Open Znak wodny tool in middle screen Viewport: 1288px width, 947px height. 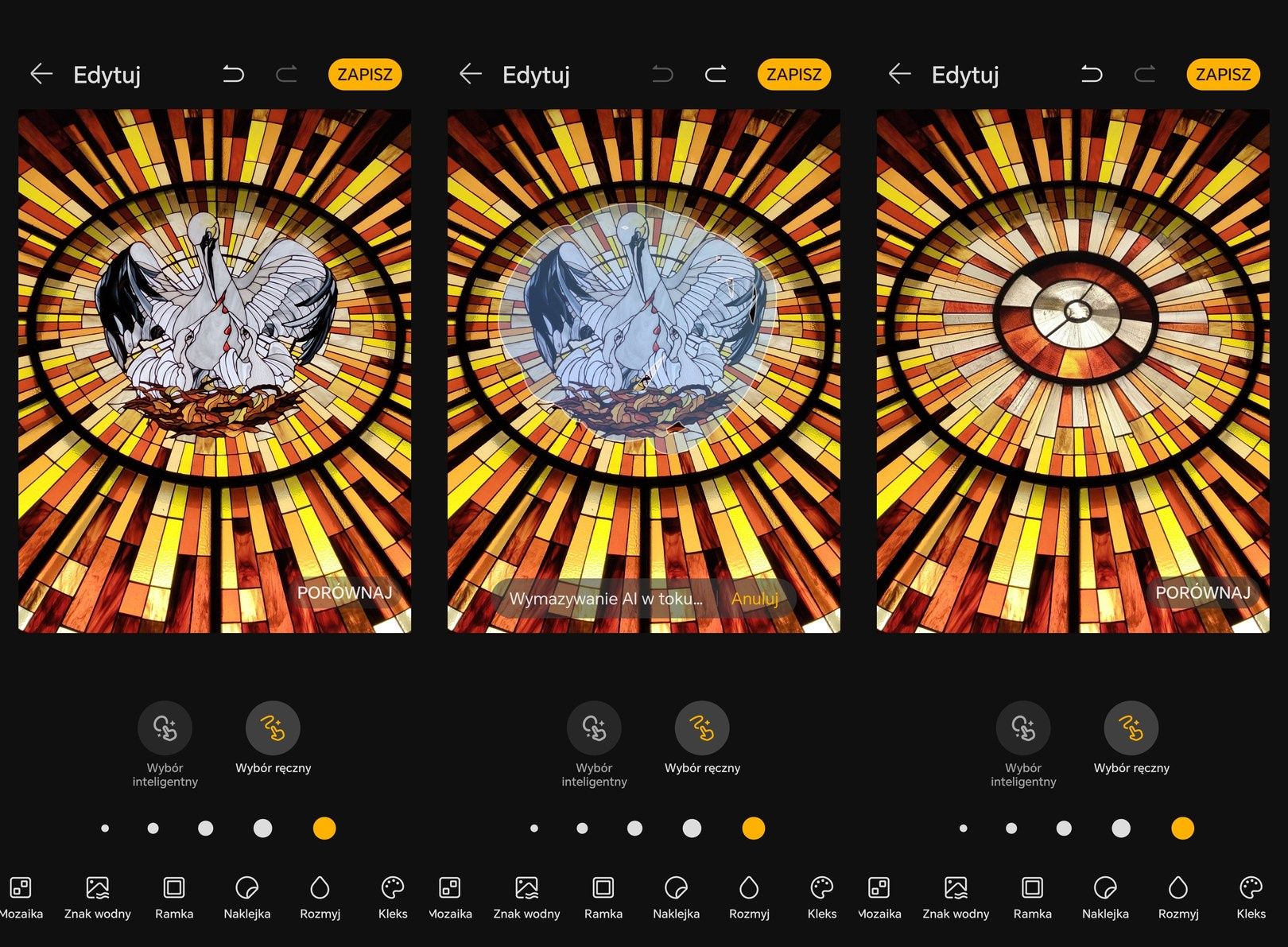pyautogui.click(x=527, y=898)
